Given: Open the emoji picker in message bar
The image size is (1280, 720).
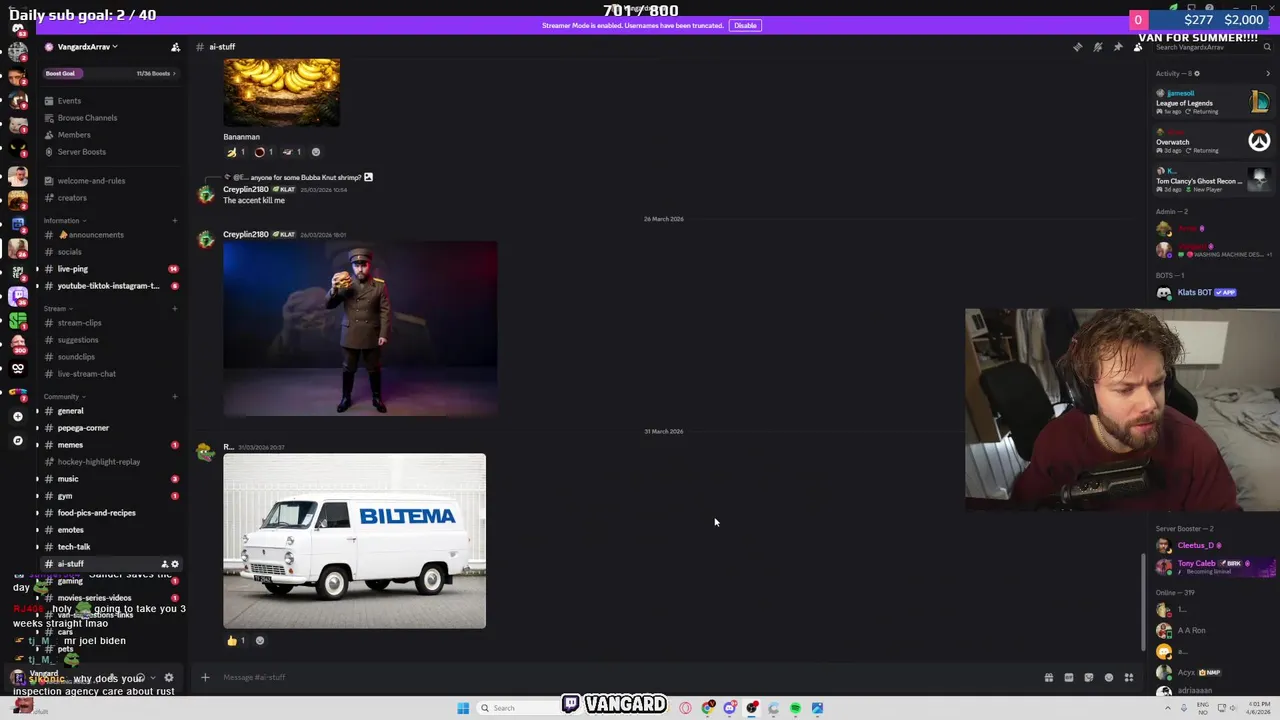Looking at the screenshot, I should point(1108,678).
